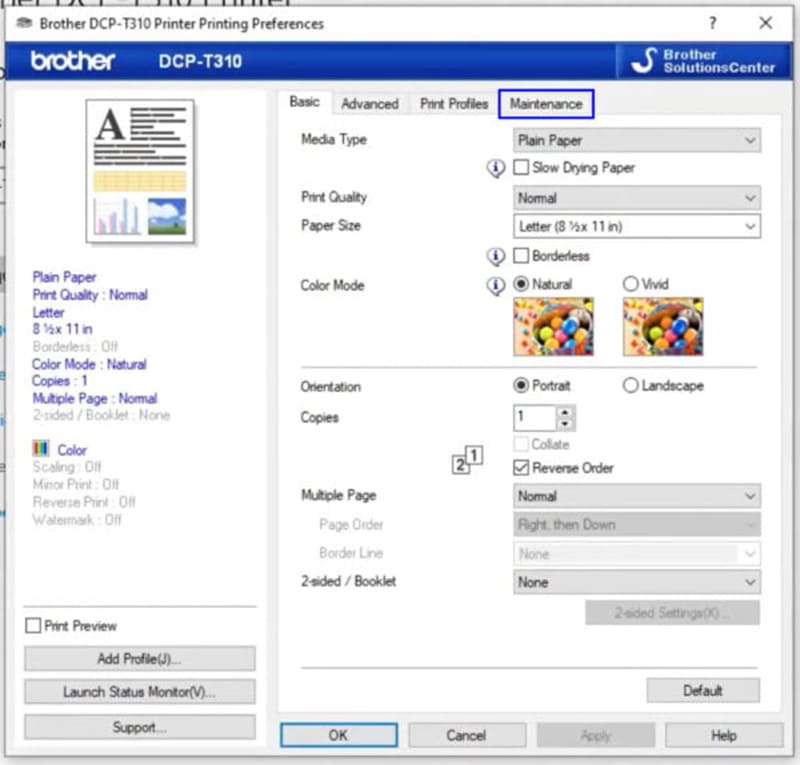Switch to the Basic tab
Image resolution: width=800 pixels, height=765 pixels.
pos(305,102)
